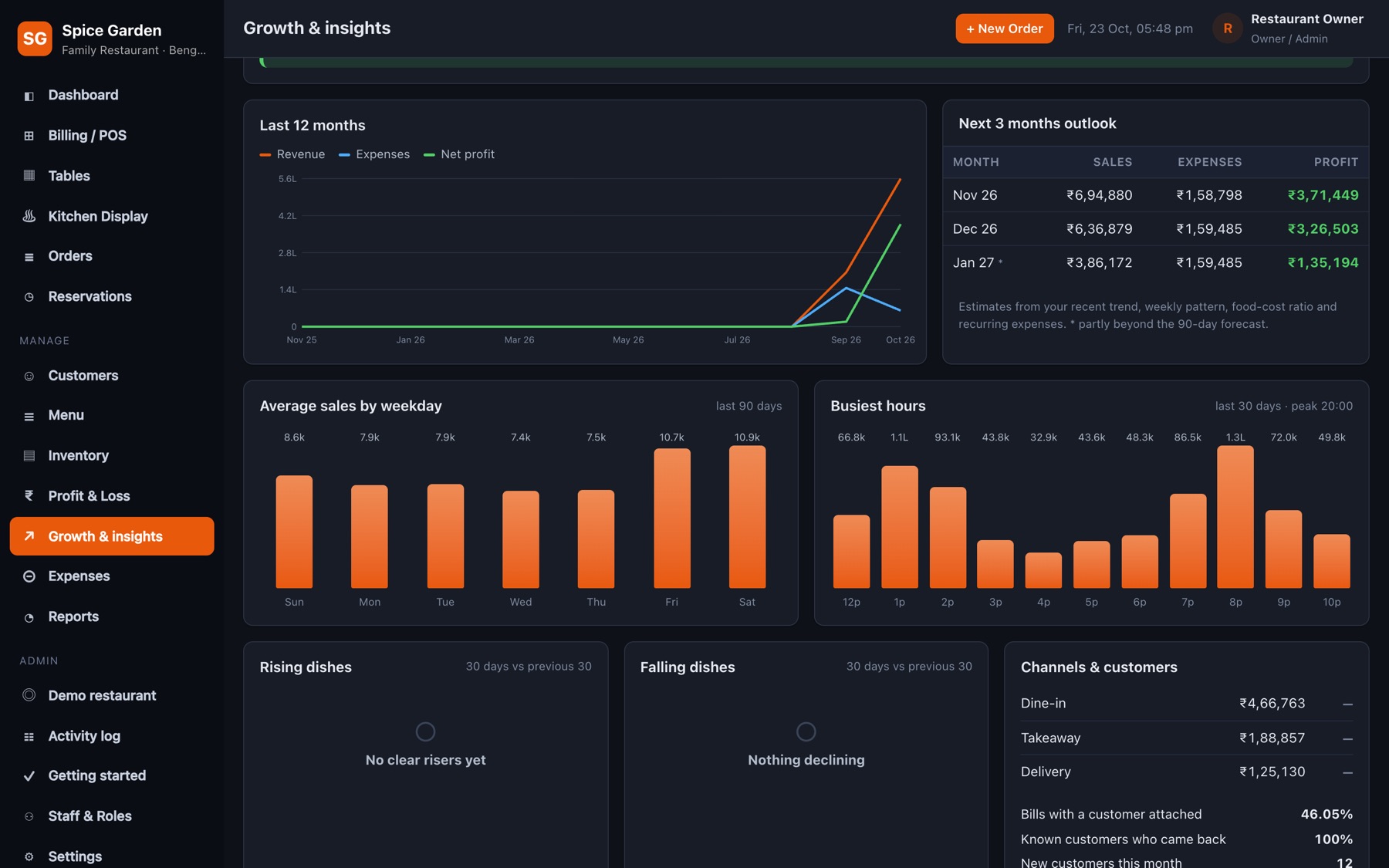Open Settings menu item

(x=112, y=856)
